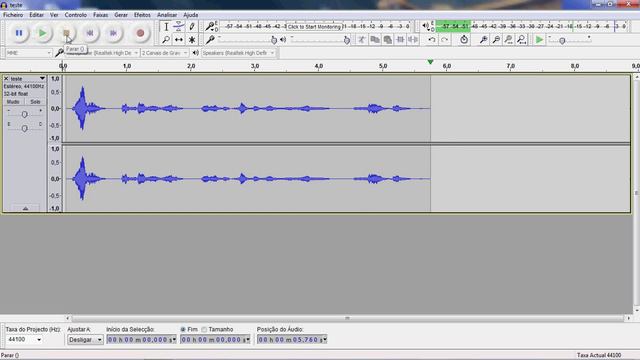The height and width of the screenshot is (360, 640).
Task: Stop audio with the Stop button
Action: click(66, 33)
